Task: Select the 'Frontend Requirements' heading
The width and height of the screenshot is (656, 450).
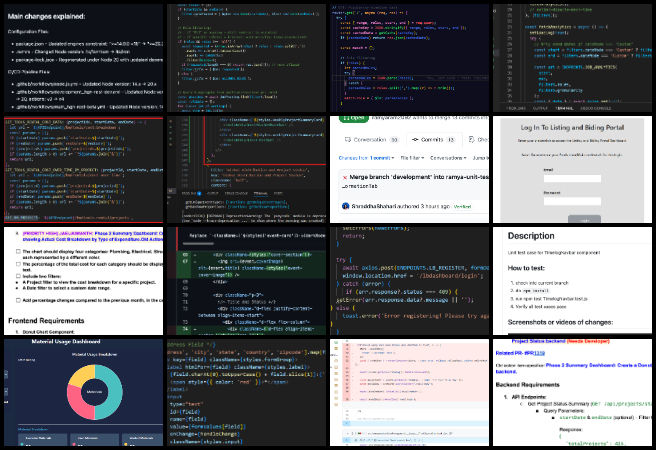Action: pos(46,321)
